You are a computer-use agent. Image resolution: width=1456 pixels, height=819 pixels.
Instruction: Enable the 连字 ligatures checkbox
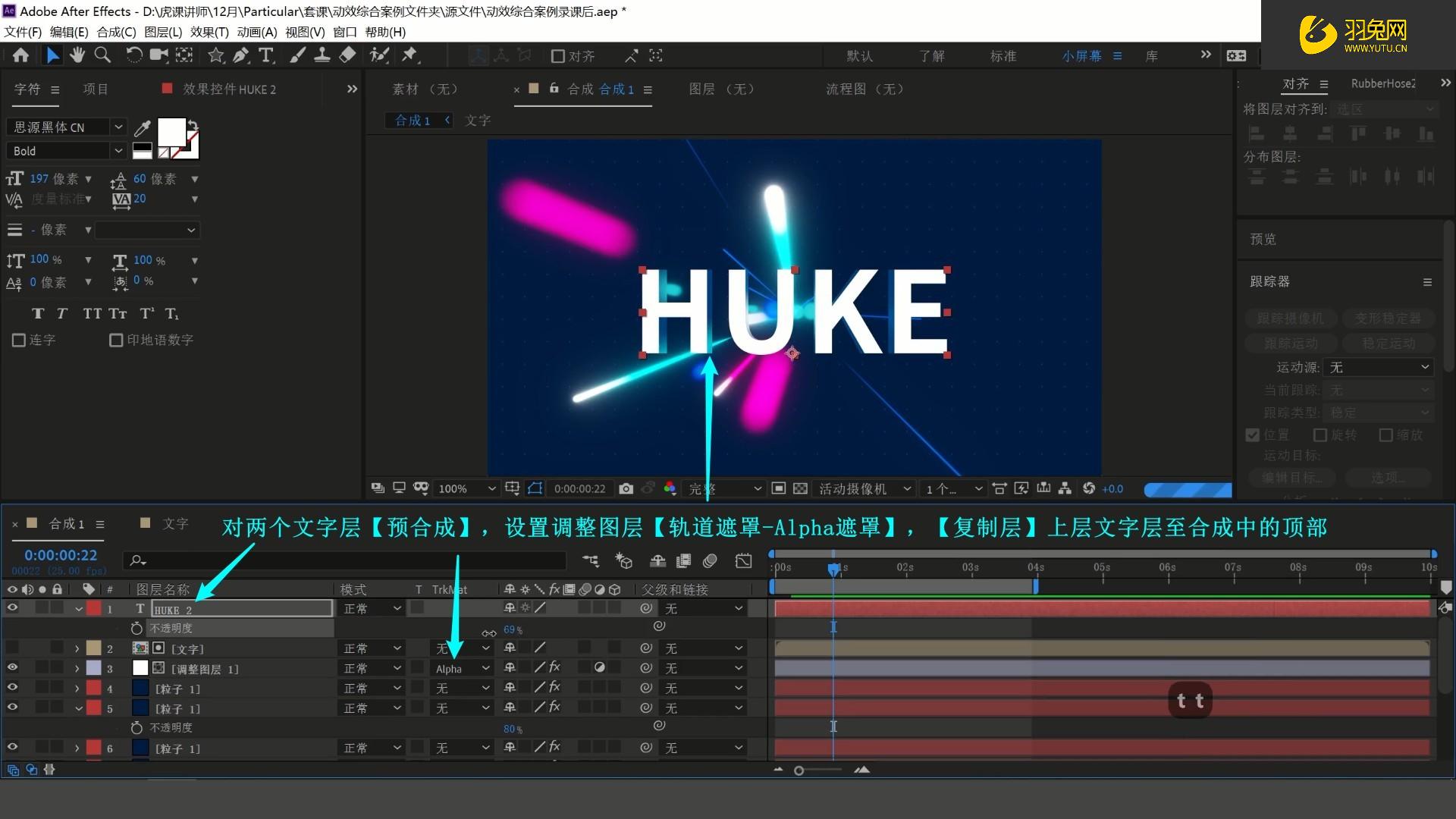[20, 340]
